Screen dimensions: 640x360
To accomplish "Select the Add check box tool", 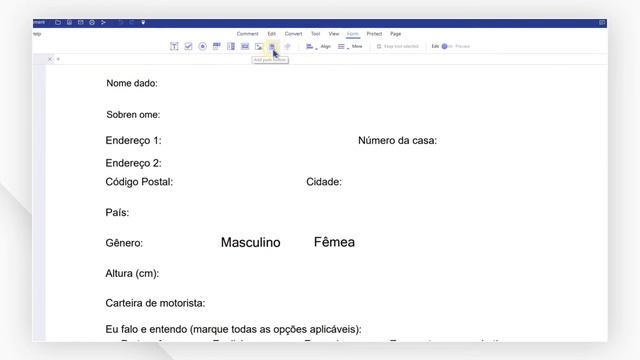I will pos(188,47).
